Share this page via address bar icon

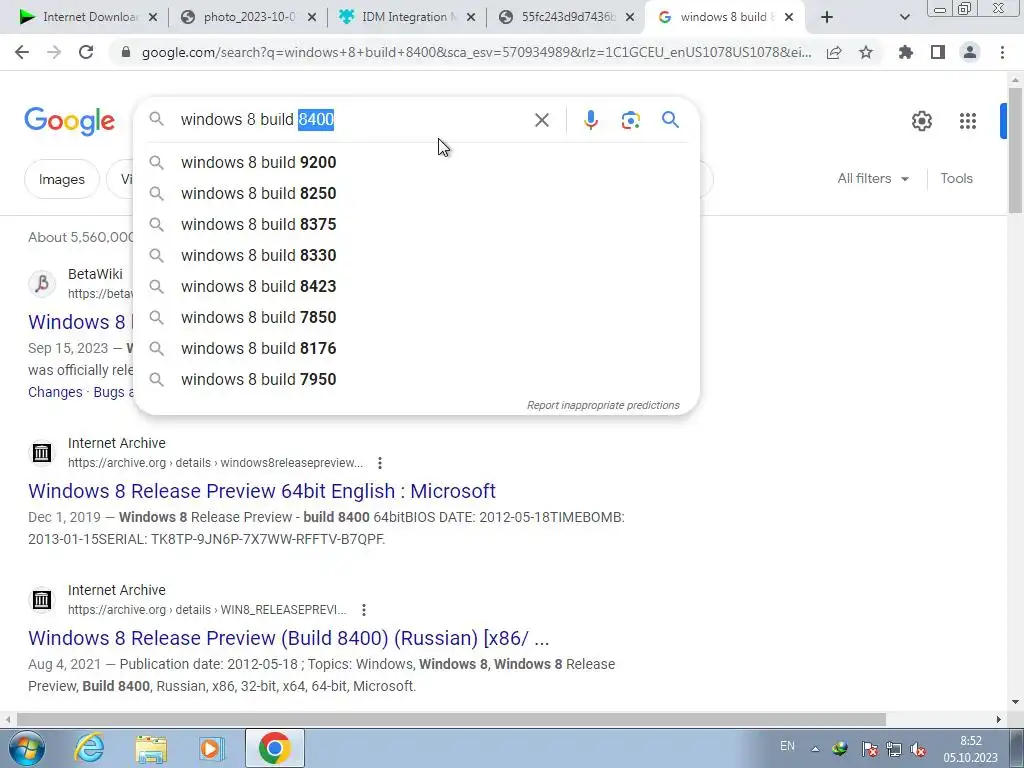pyautogui.click(x=834, y=52)
